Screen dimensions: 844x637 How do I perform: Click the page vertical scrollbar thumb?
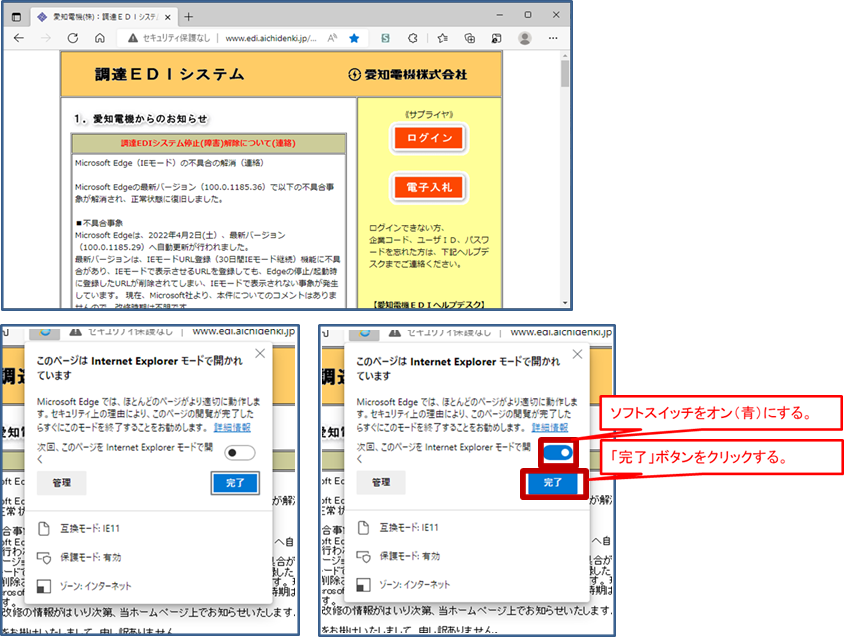point(565,73)
